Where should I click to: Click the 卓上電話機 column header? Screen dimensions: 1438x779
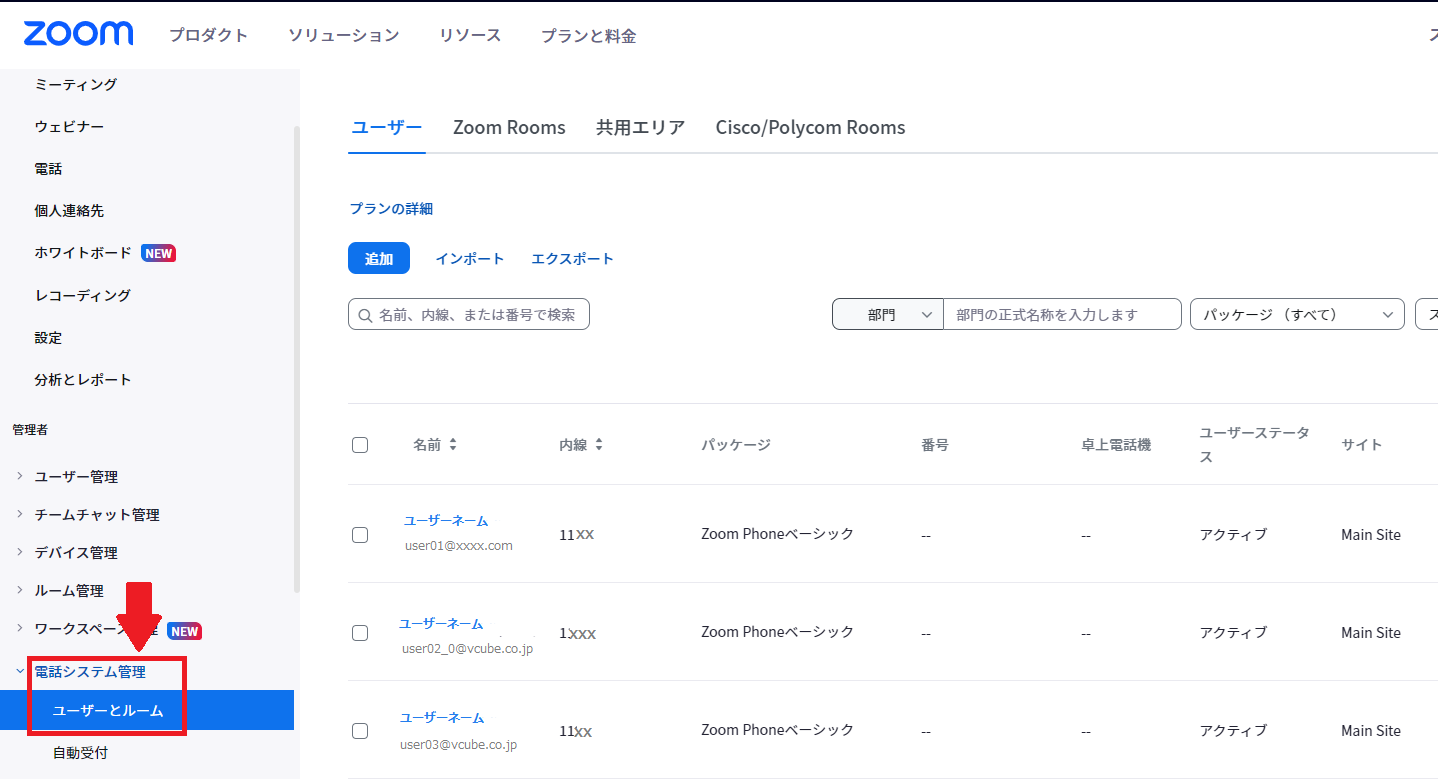tap(1116, 445)
